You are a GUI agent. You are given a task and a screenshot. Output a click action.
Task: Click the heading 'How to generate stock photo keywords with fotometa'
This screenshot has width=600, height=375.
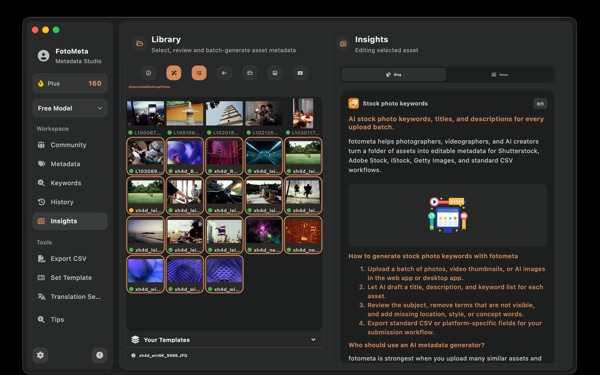click(433, 256)
